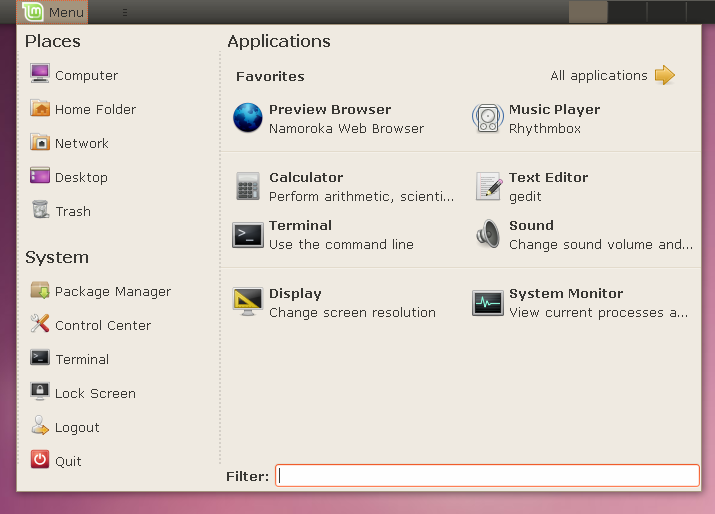
Task: Choose Lock Screen text label
Action: click(95, 393)
